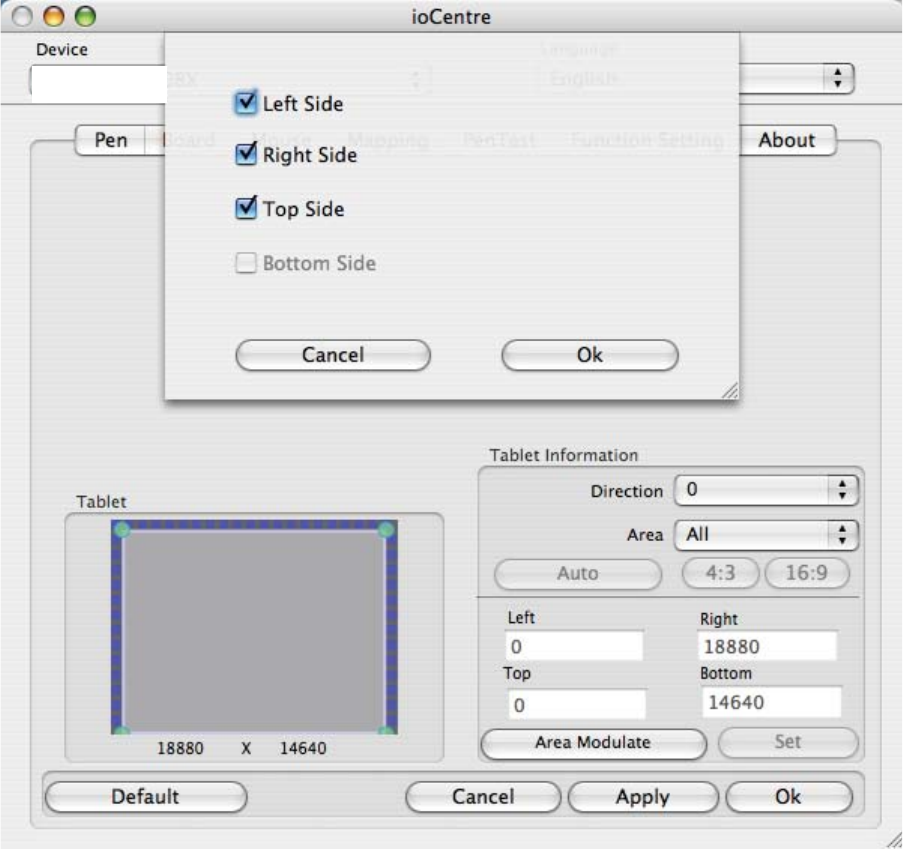Click the Tablet Information label
The width and height of the screenshot is (903, 849).
pyautogui.click(x=564, y=456)
